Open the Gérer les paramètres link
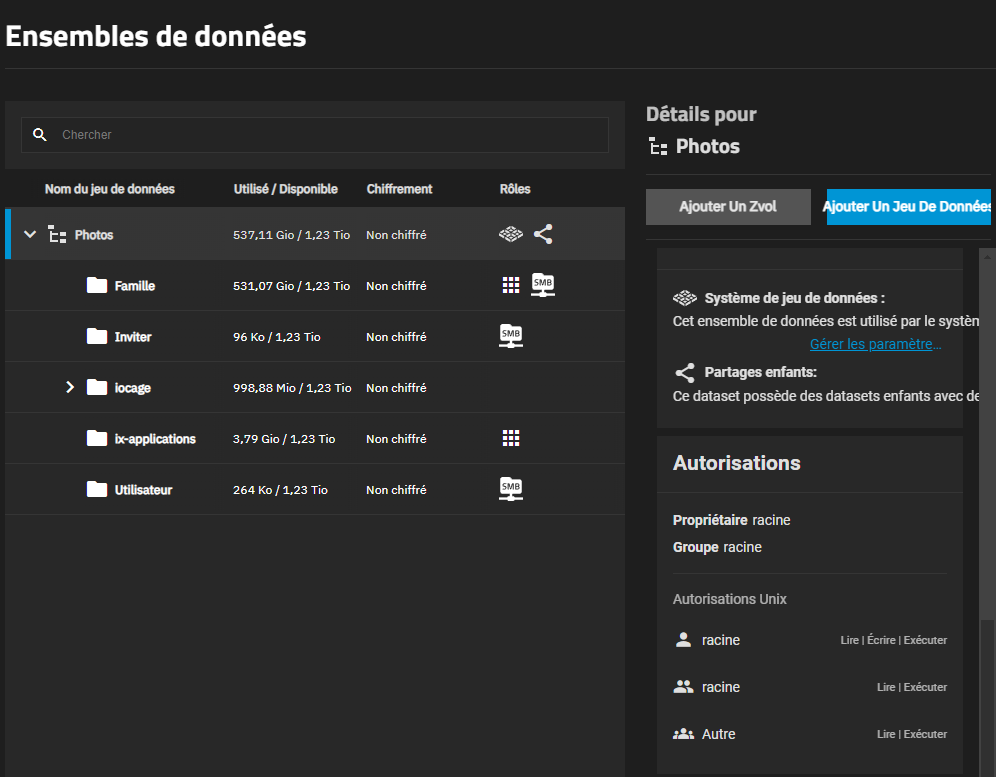Viewport: 996px width, 777px height. [x=875, y=344]
